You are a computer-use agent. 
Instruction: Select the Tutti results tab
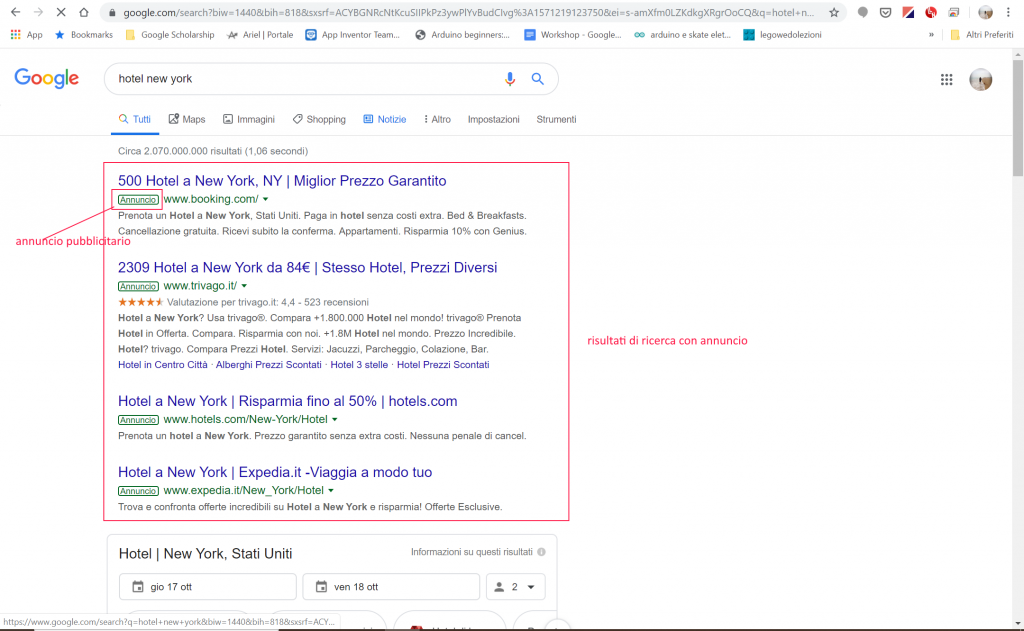[x=135, y=120]
